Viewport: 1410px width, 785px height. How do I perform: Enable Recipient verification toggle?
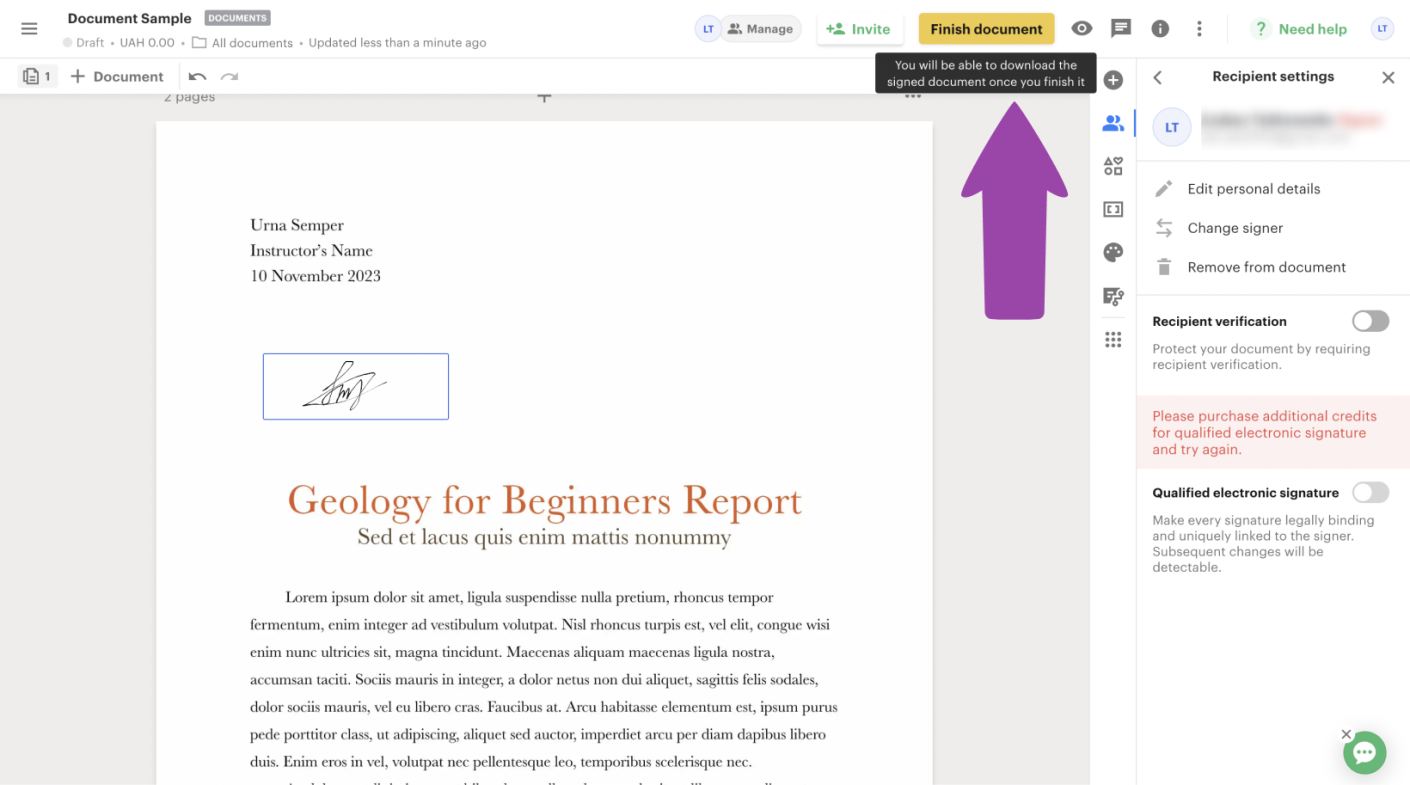(1370, 320)
